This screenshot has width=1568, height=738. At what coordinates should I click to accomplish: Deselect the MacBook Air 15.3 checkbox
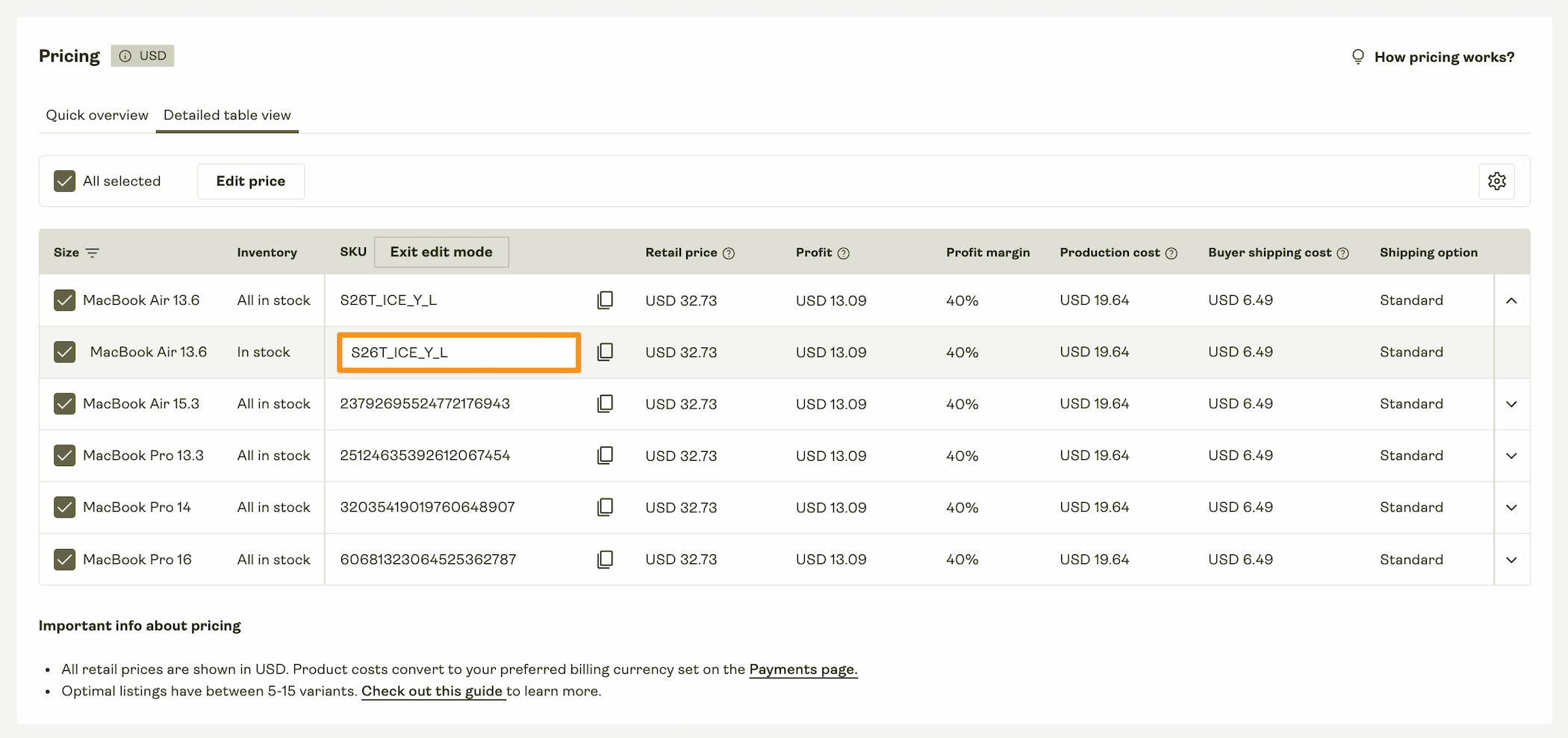click(65, 403)
